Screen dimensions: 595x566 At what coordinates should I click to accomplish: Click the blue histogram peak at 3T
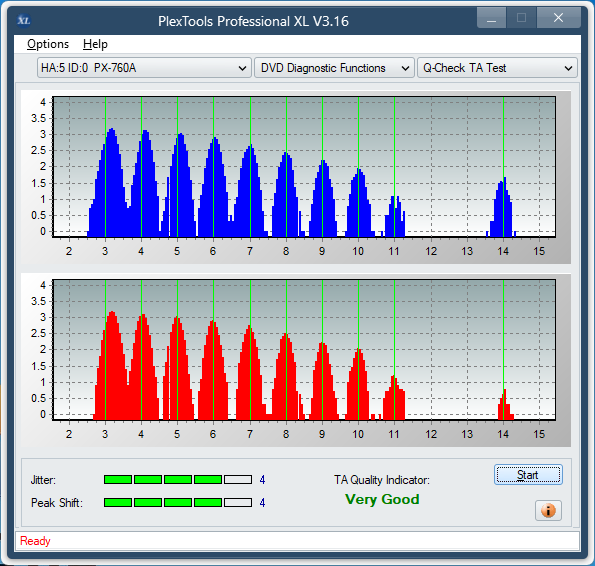(112, 182)
